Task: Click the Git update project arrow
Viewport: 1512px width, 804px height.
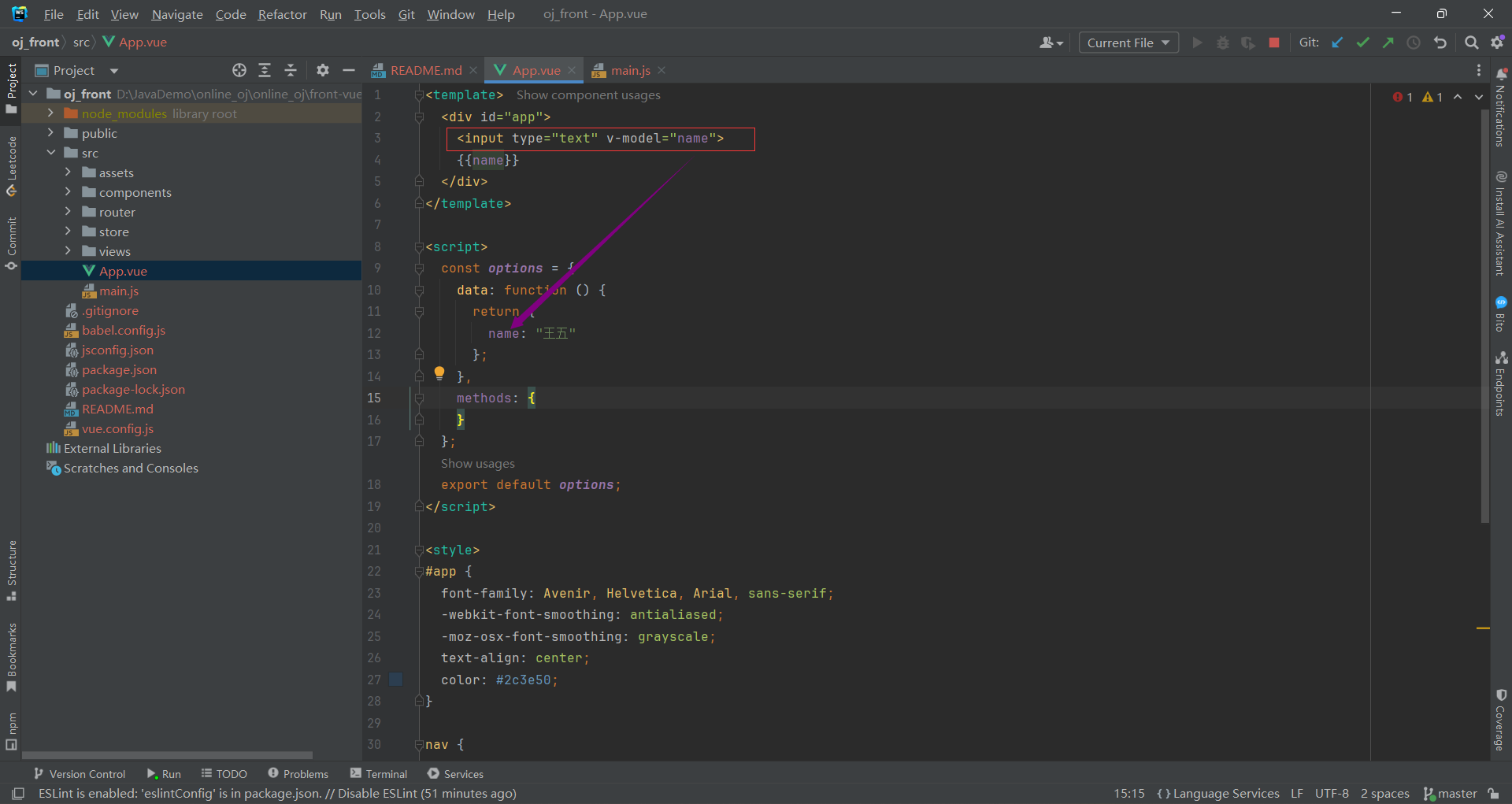Action: point(1337,43)
